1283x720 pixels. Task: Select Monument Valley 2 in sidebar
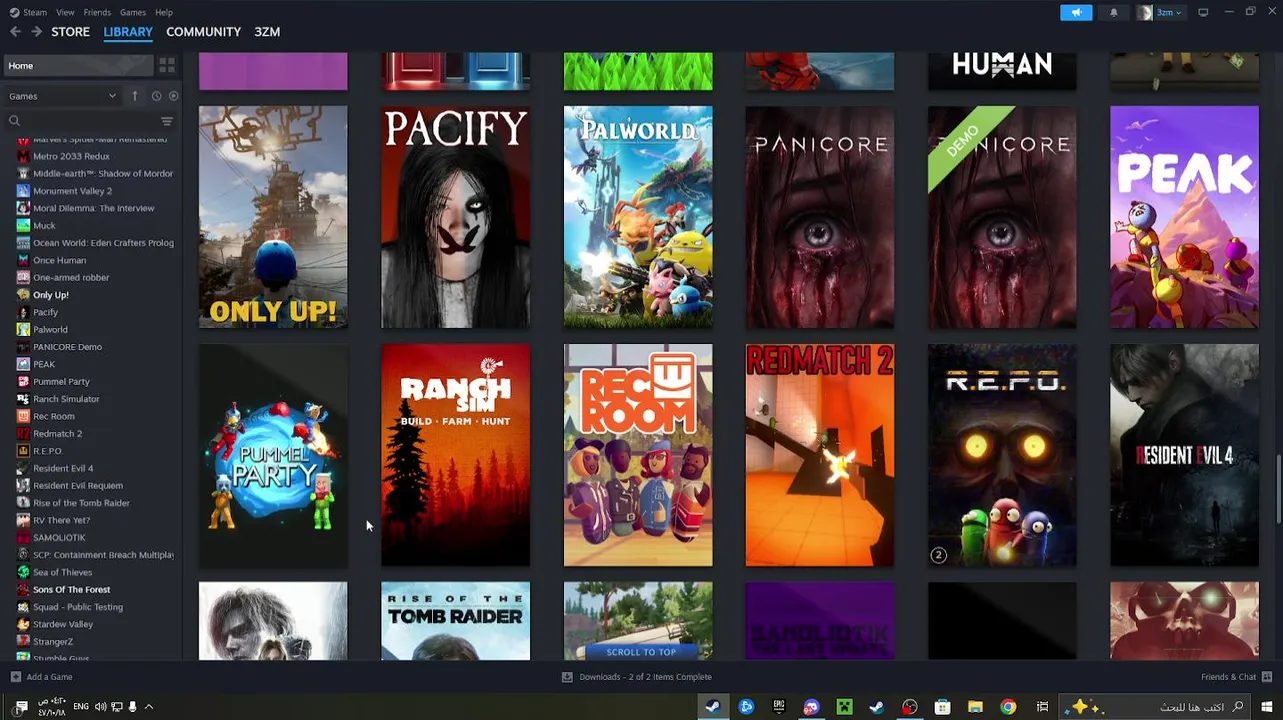[72, 191]
